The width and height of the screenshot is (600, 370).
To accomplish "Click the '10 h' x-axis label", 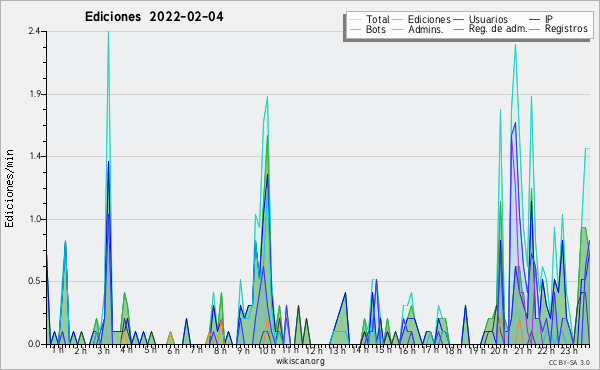I will tap(267, 350).
